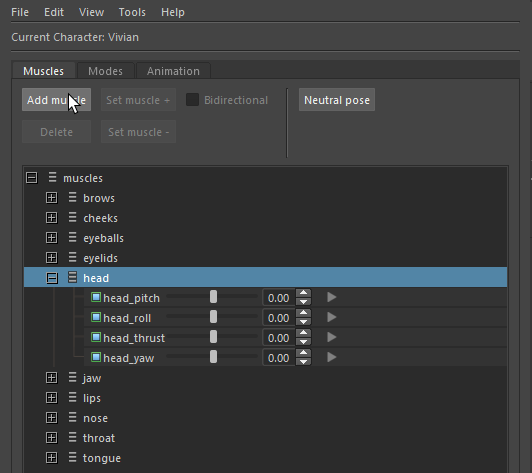Click the play arrow for head_yaw
The image size is (532, 473).
point(331,358)
